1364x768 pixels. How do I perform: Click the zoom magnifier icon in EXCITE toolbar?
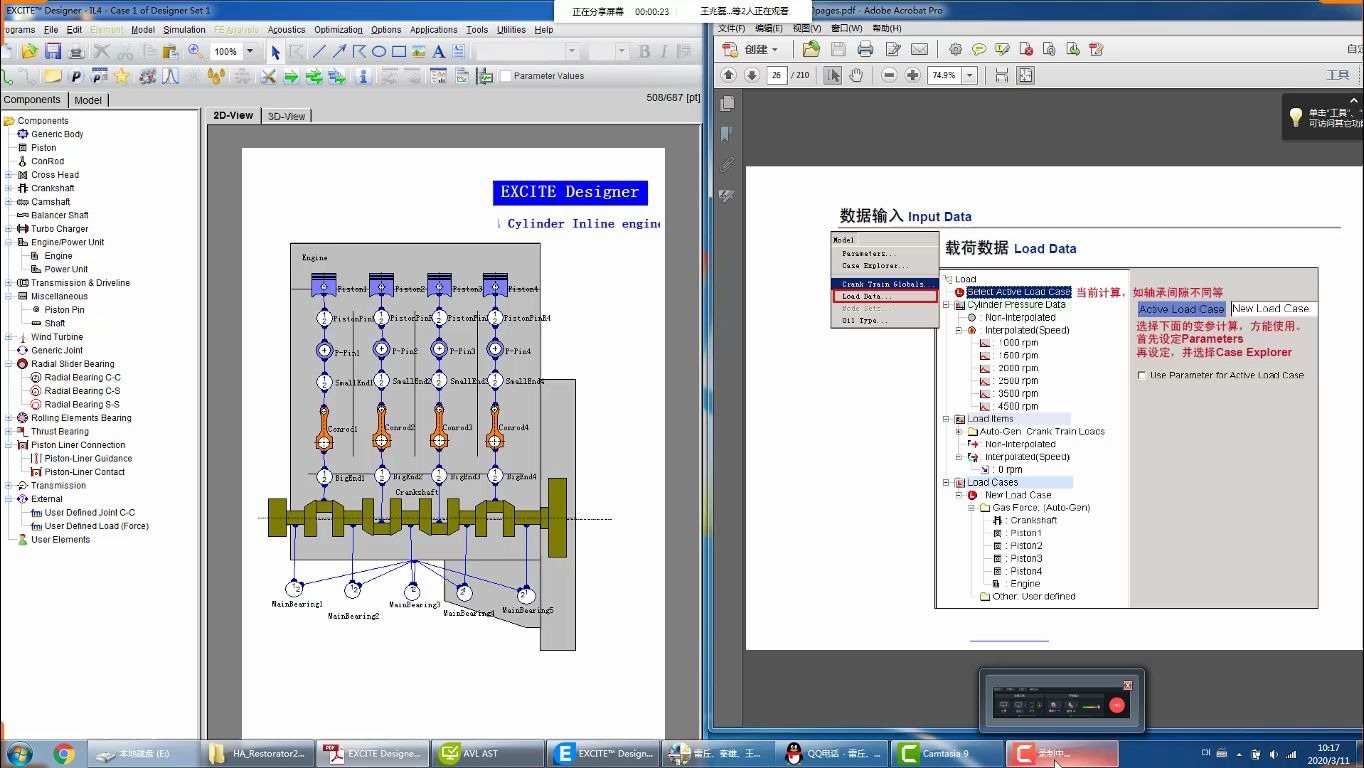[x=196, y=51]
